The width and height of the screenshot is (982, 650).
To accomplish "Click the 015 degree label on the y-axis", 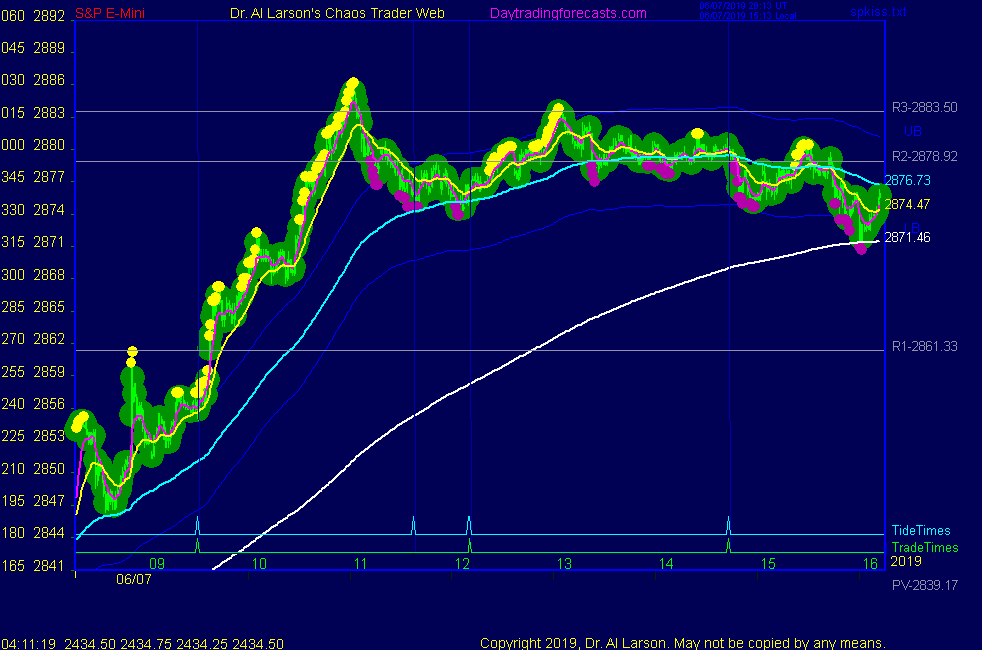I will (x=13, y=113).
